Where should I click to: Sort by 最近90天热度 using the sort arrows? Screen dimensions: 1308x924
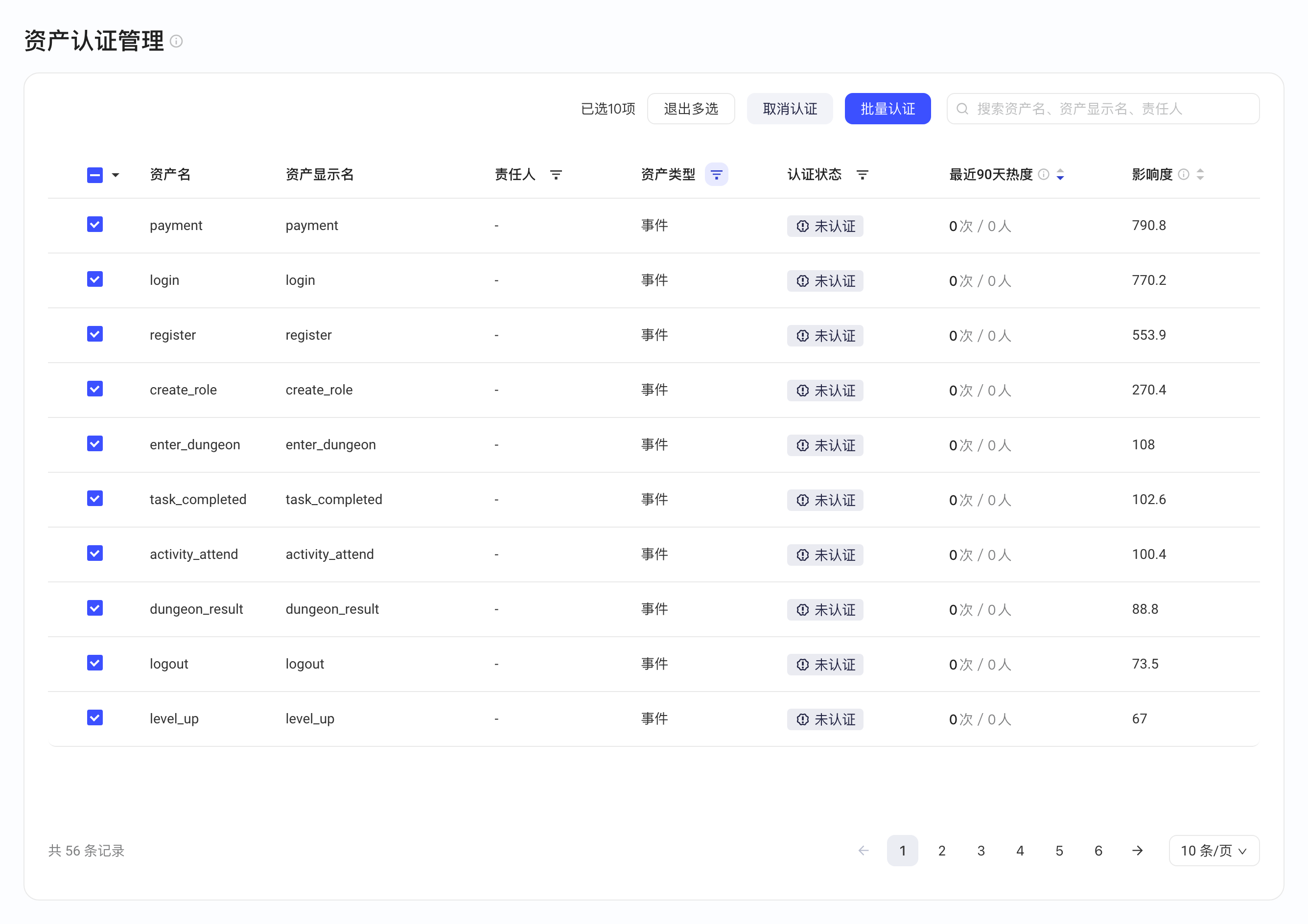point(1060,174)
